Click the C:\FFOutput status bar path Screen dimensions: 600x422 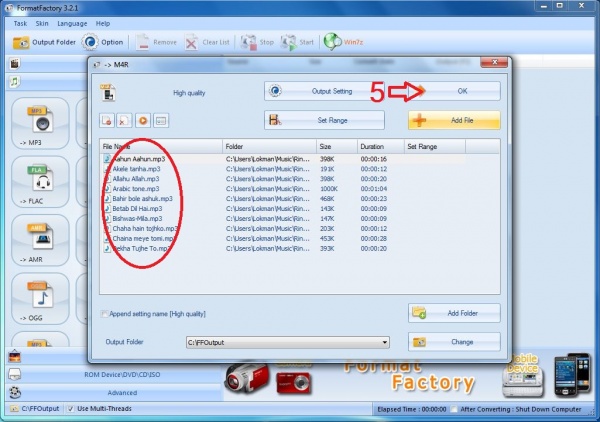pyautogui.click(x=40, y=409)
